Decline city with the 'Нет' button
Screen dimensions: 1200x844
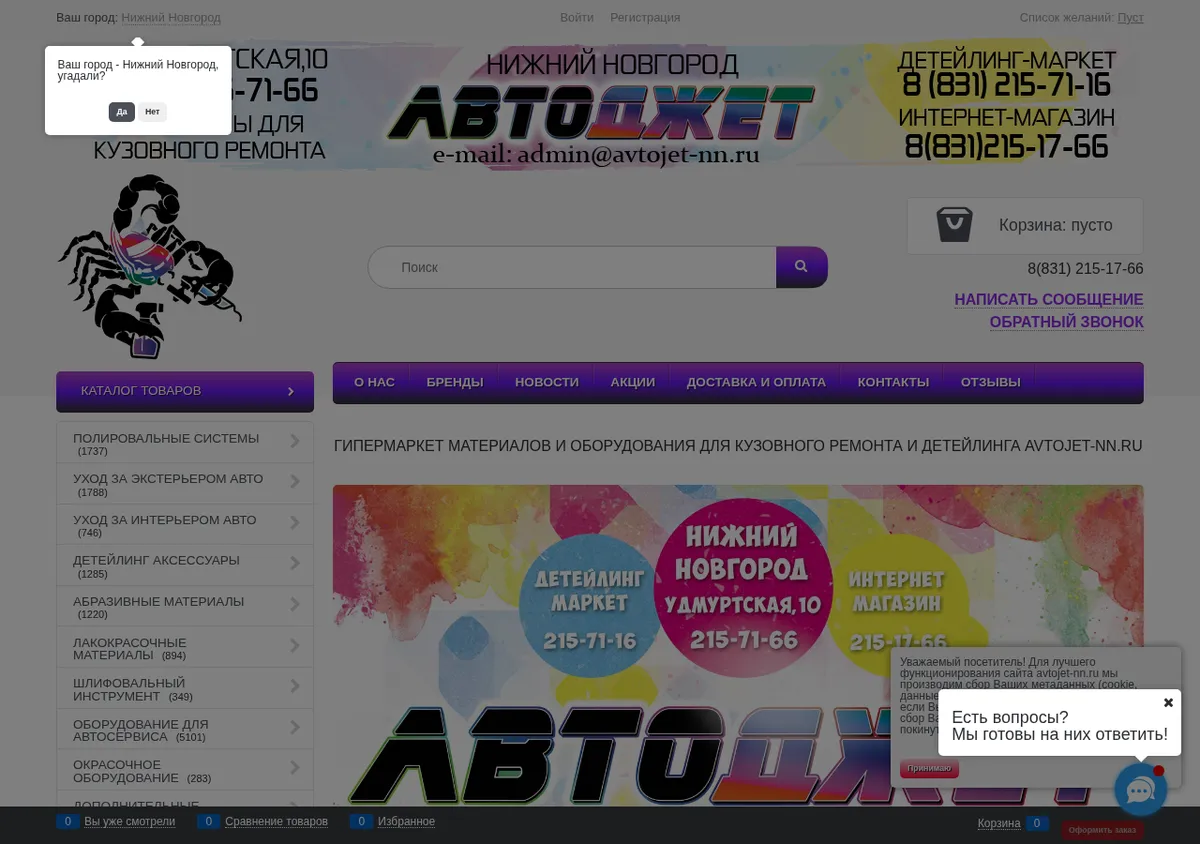tap(152, 112)
